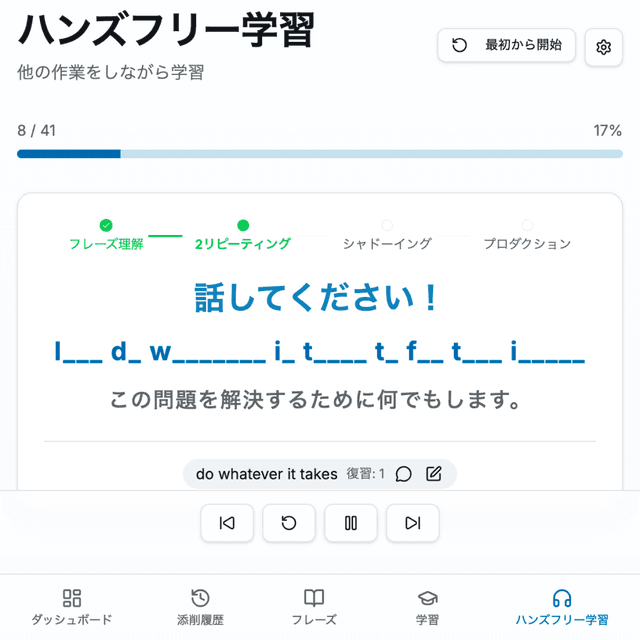Open the 学習 tab
The image size is (640, 640).
click(427, 607)
